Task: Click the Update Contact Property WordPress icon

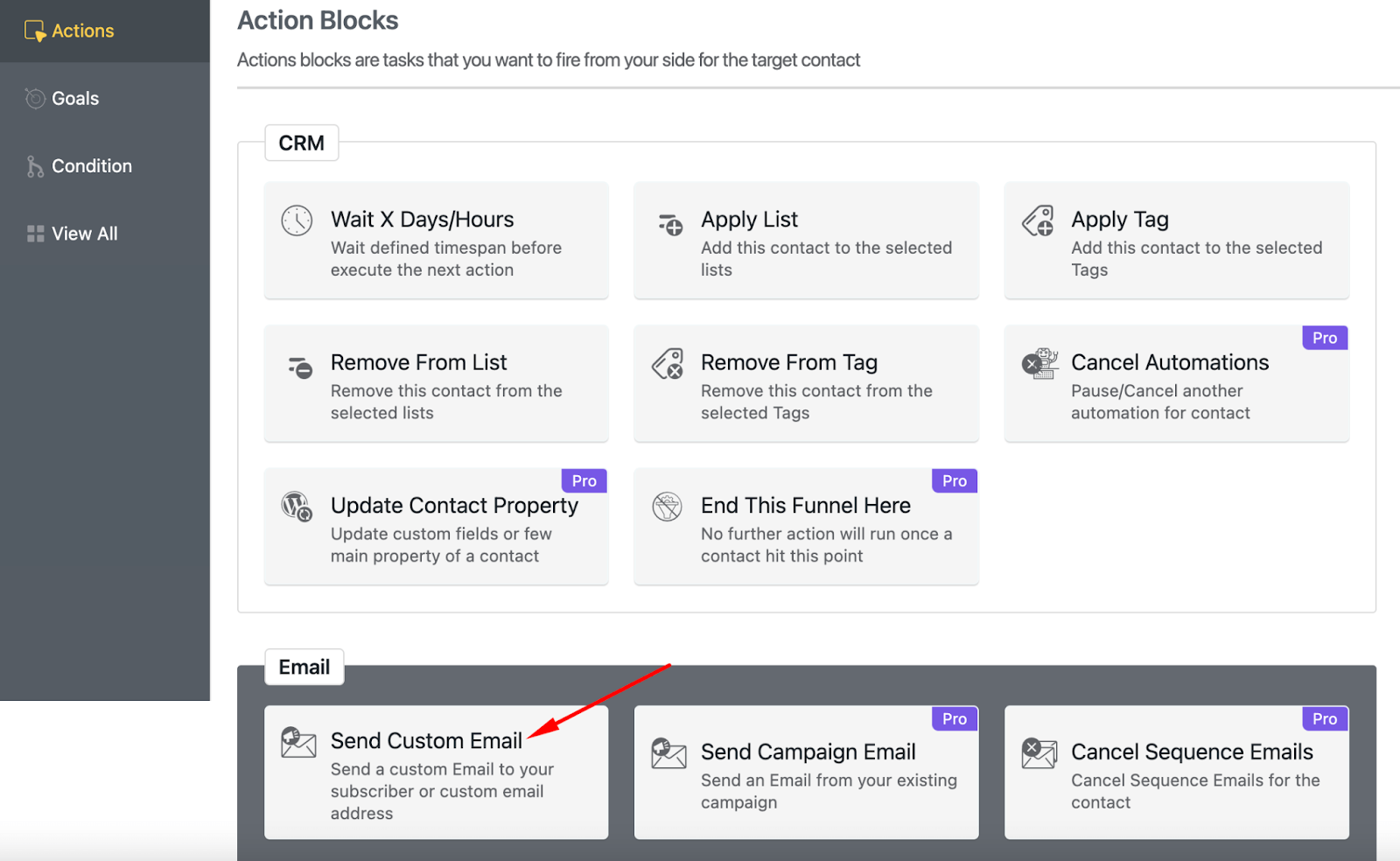Action: click(297, 507)
